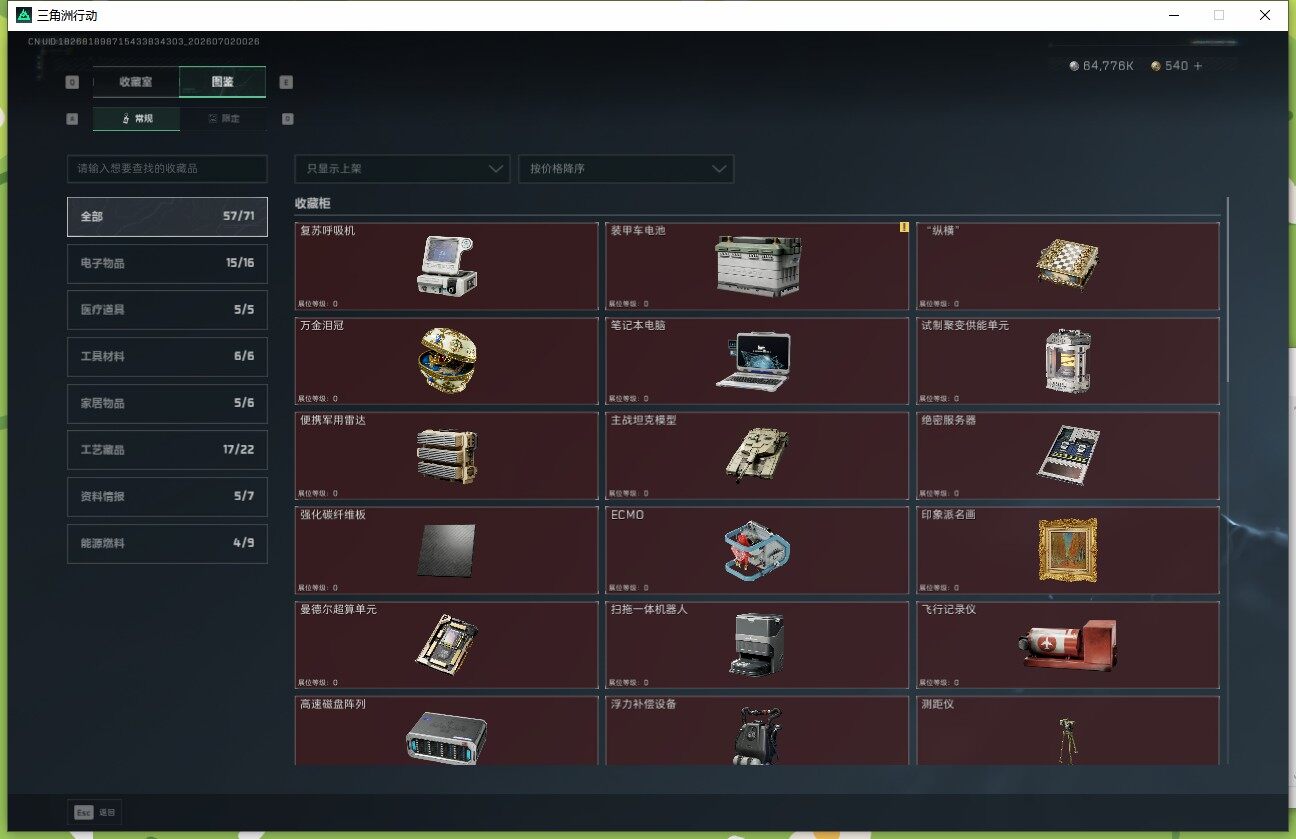Open the 按价格降序 sort dropdown
This screenshot has width=1296, height=839.
click(626, 169)
